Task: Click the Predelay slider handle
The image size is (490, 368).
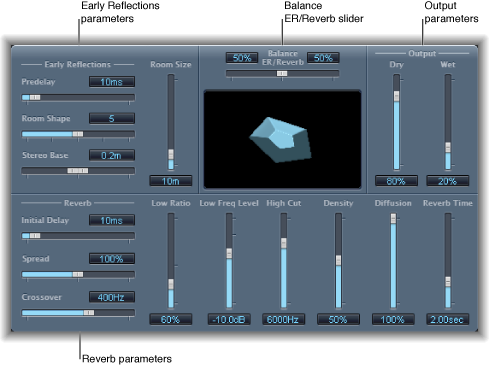Action: click(35, 97)
